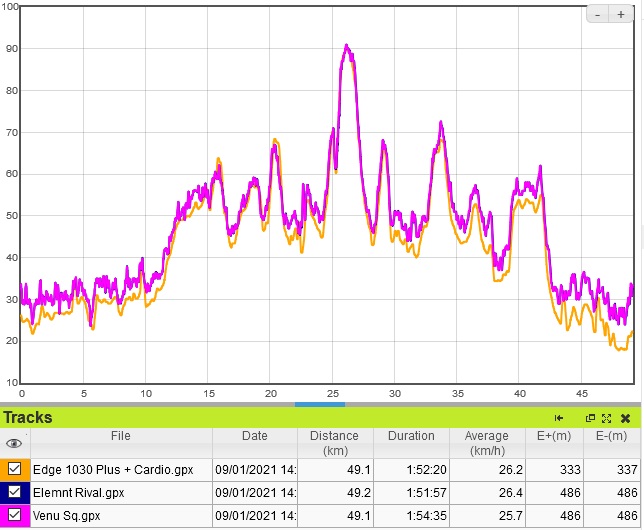Select the Edge 1030 Plus + Cardio.gpx file

[x=113, y=469]
